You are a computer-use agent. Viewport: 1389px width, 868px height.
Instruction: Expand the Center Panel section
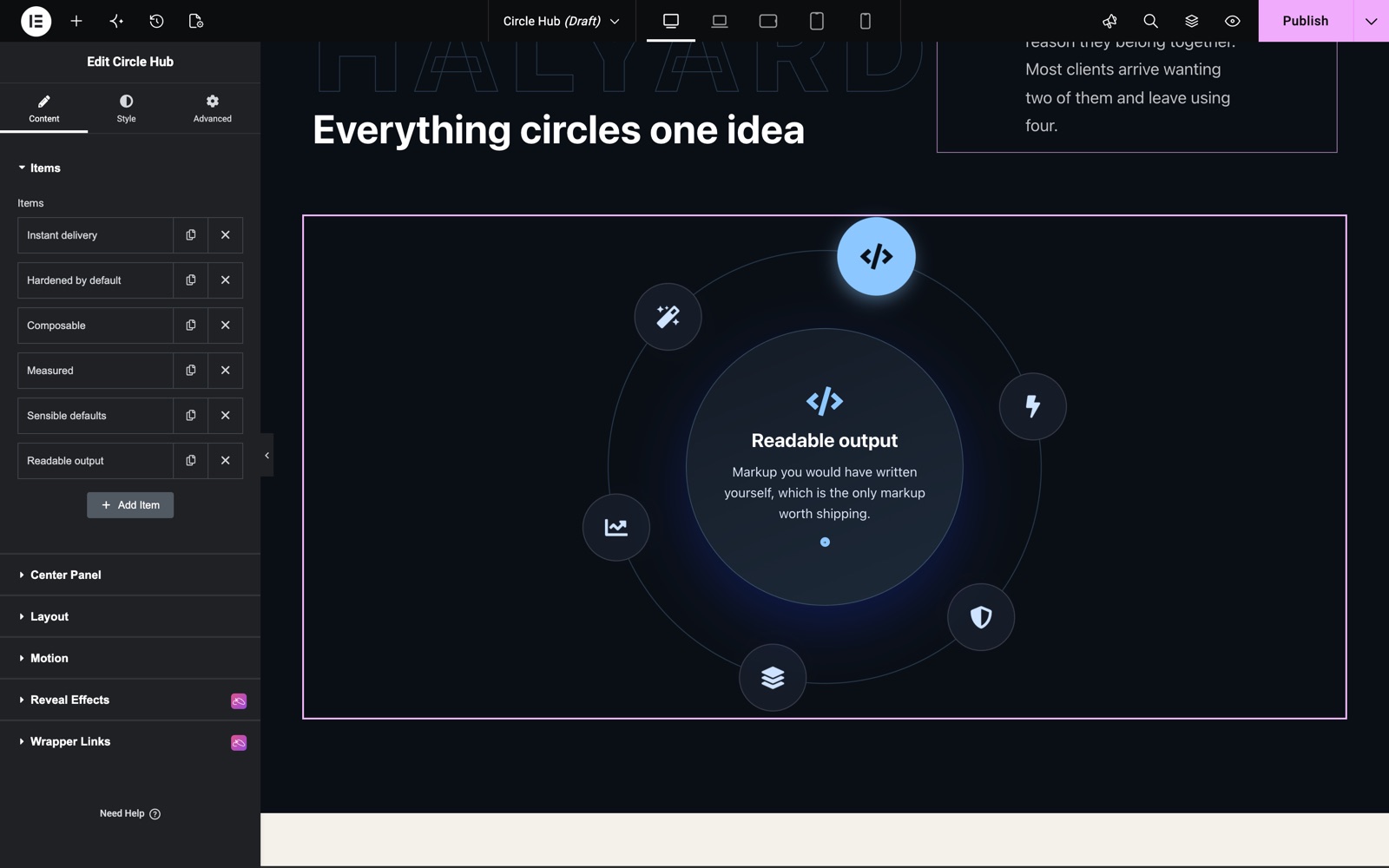coord(130,575)
